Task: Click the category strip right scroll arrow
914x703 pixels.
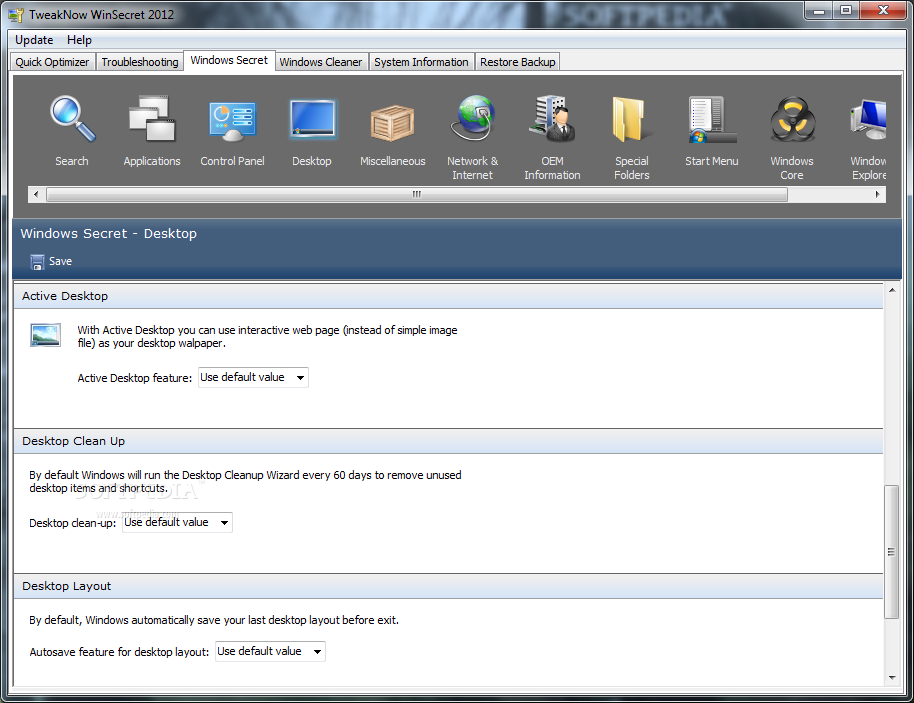Action: tap(877, 194)
